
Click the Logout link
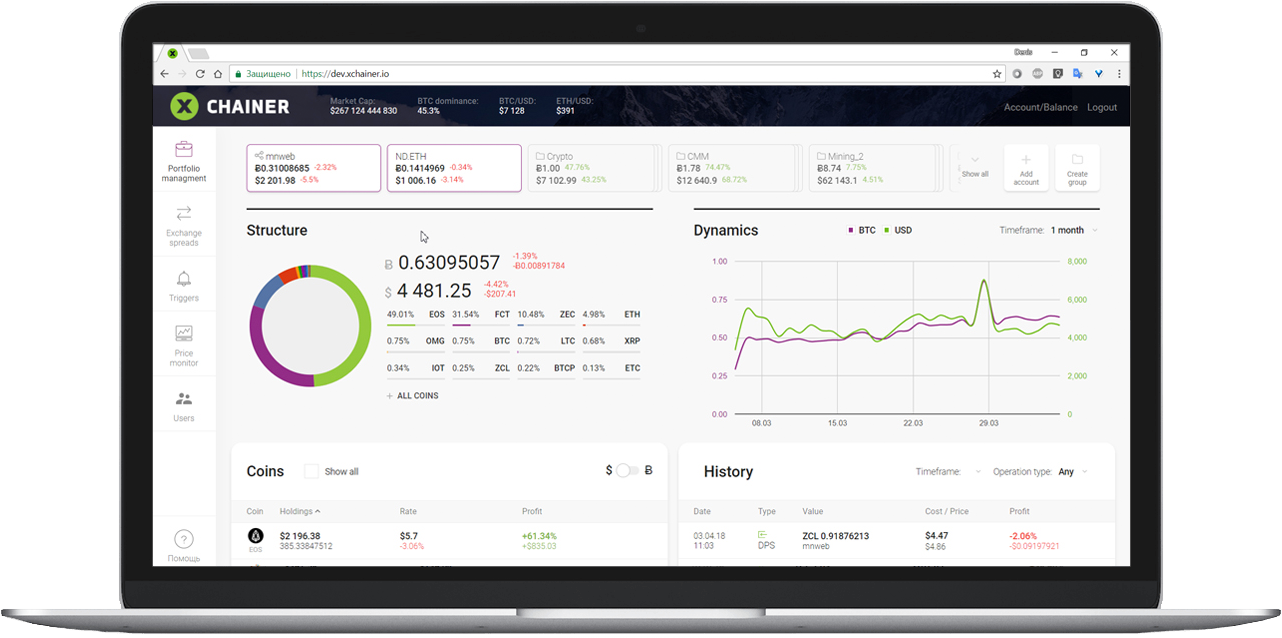[1102, 107]
